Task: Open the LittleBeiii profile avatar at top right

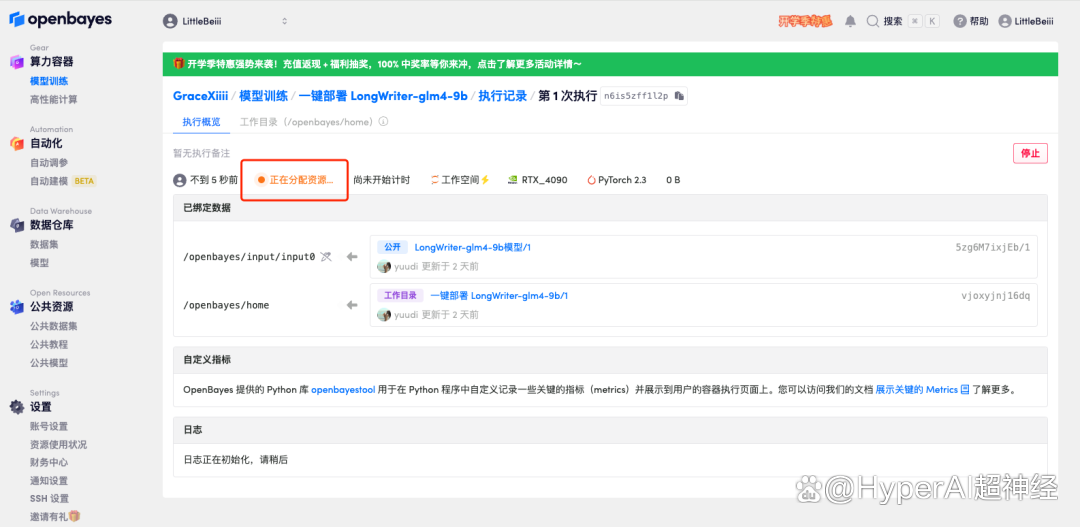Action: (x=1005, y=21)
